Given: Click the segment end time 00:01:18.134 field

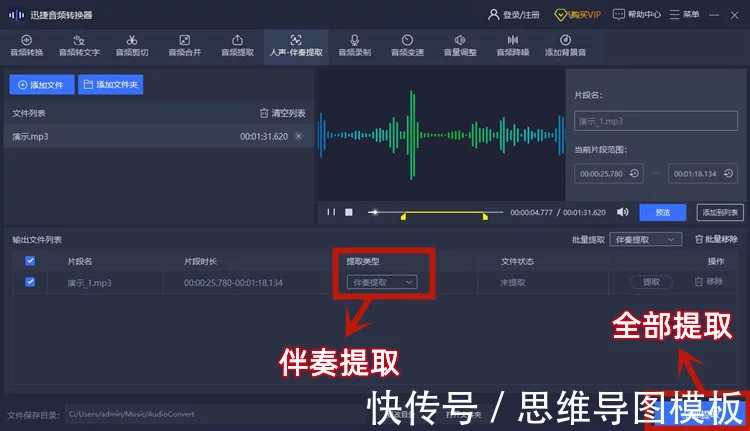Looking at the screenshot, I should [703, 174].
